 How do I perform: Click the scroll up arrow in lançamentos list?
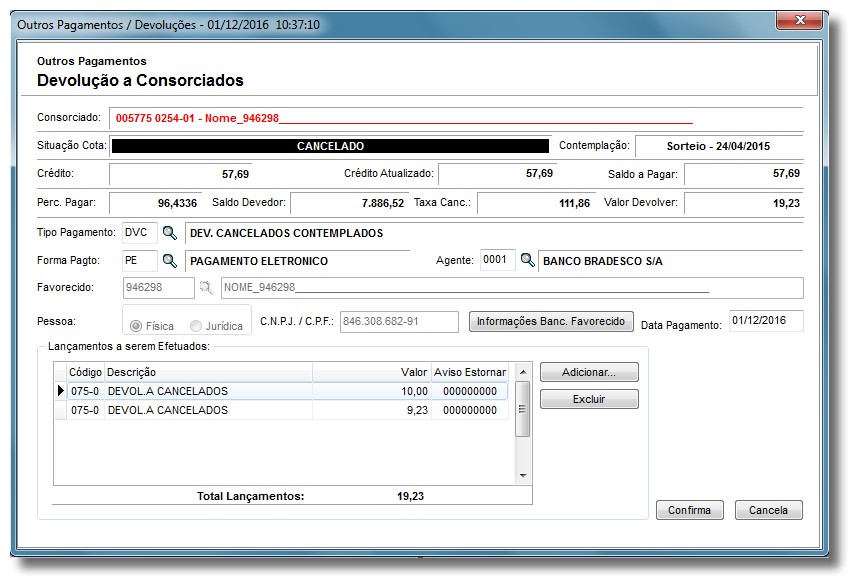[x=523, y=372]
